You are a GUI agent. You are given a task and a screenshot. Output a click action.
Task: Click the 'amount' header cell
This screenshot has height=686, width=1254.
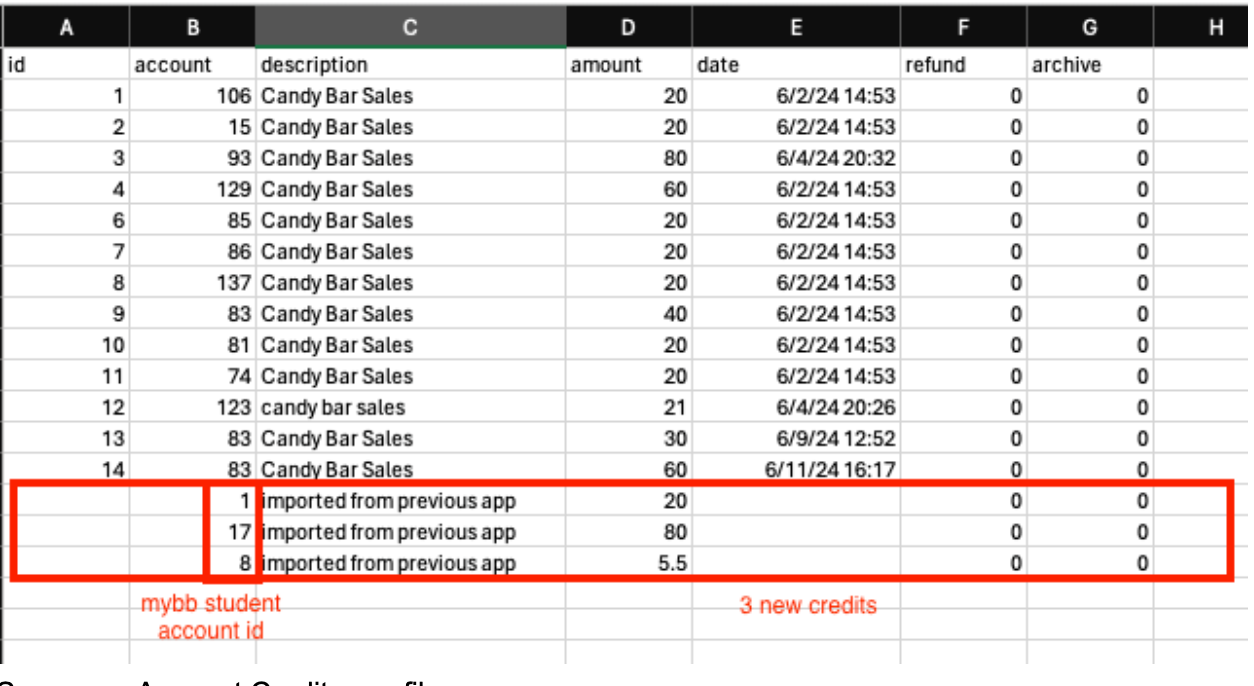click(628, 65)
